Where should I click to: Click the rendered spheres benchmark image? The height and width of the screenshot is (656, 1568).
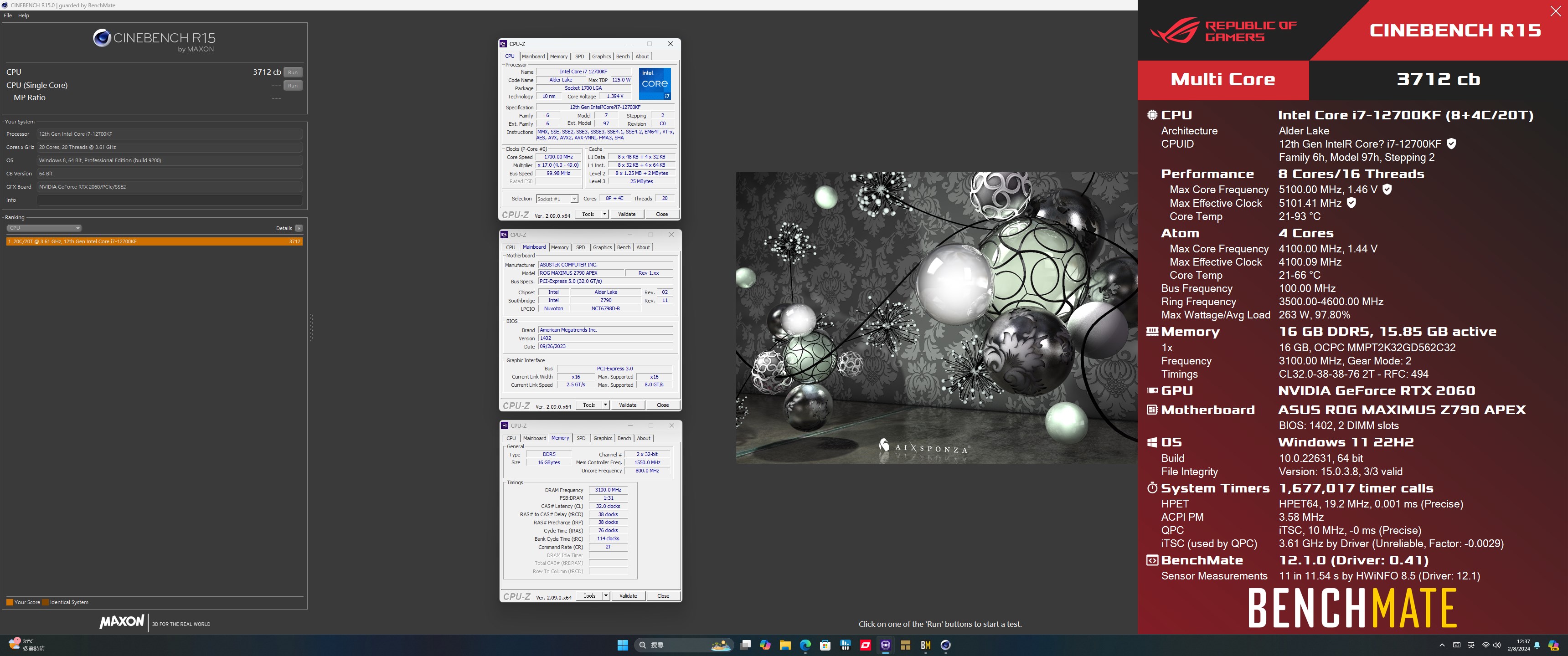coord(936,318)
